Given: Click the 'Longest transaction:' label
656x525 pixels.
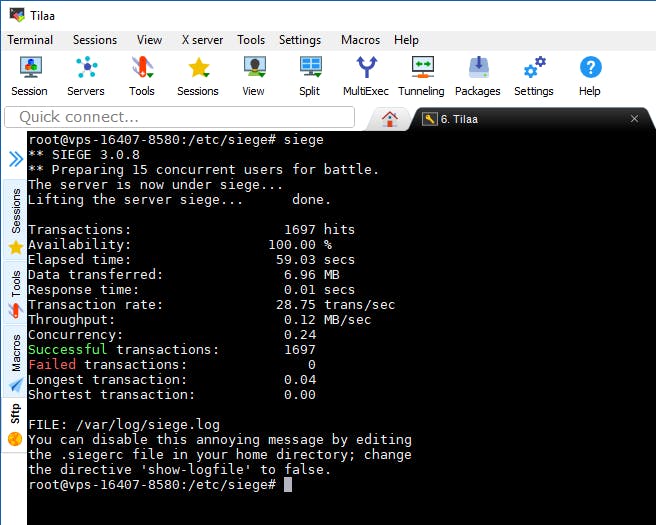Looking at the screenshot, I should (108, 379).
